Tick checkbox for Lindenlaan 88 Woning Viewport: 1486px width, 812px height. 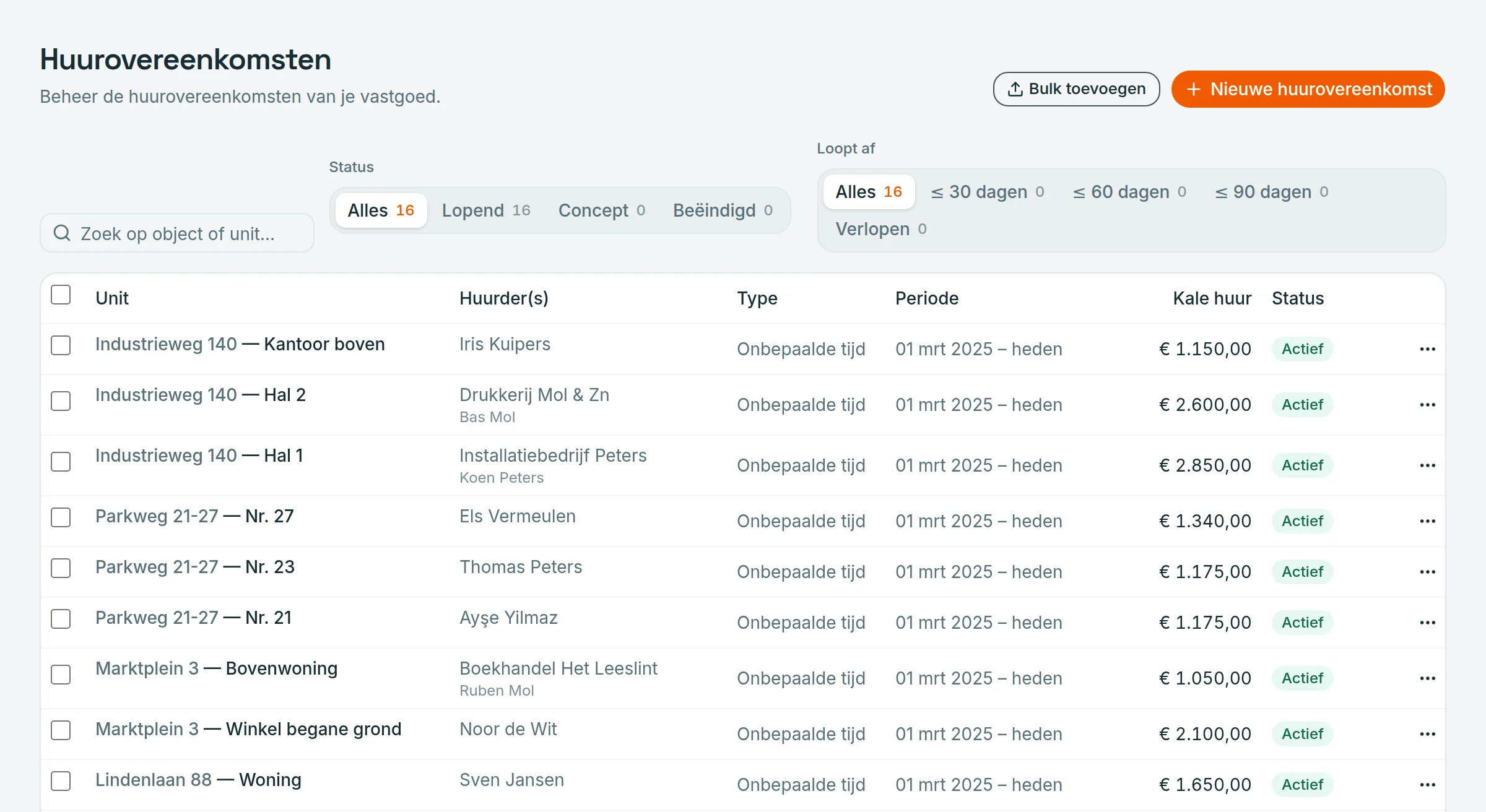61,781
